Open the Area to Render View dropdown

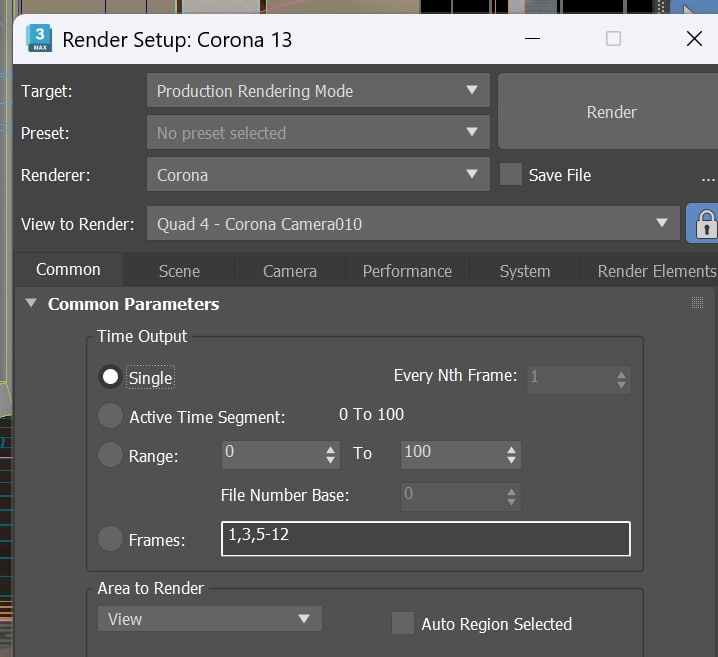click(x=210, y=619)
